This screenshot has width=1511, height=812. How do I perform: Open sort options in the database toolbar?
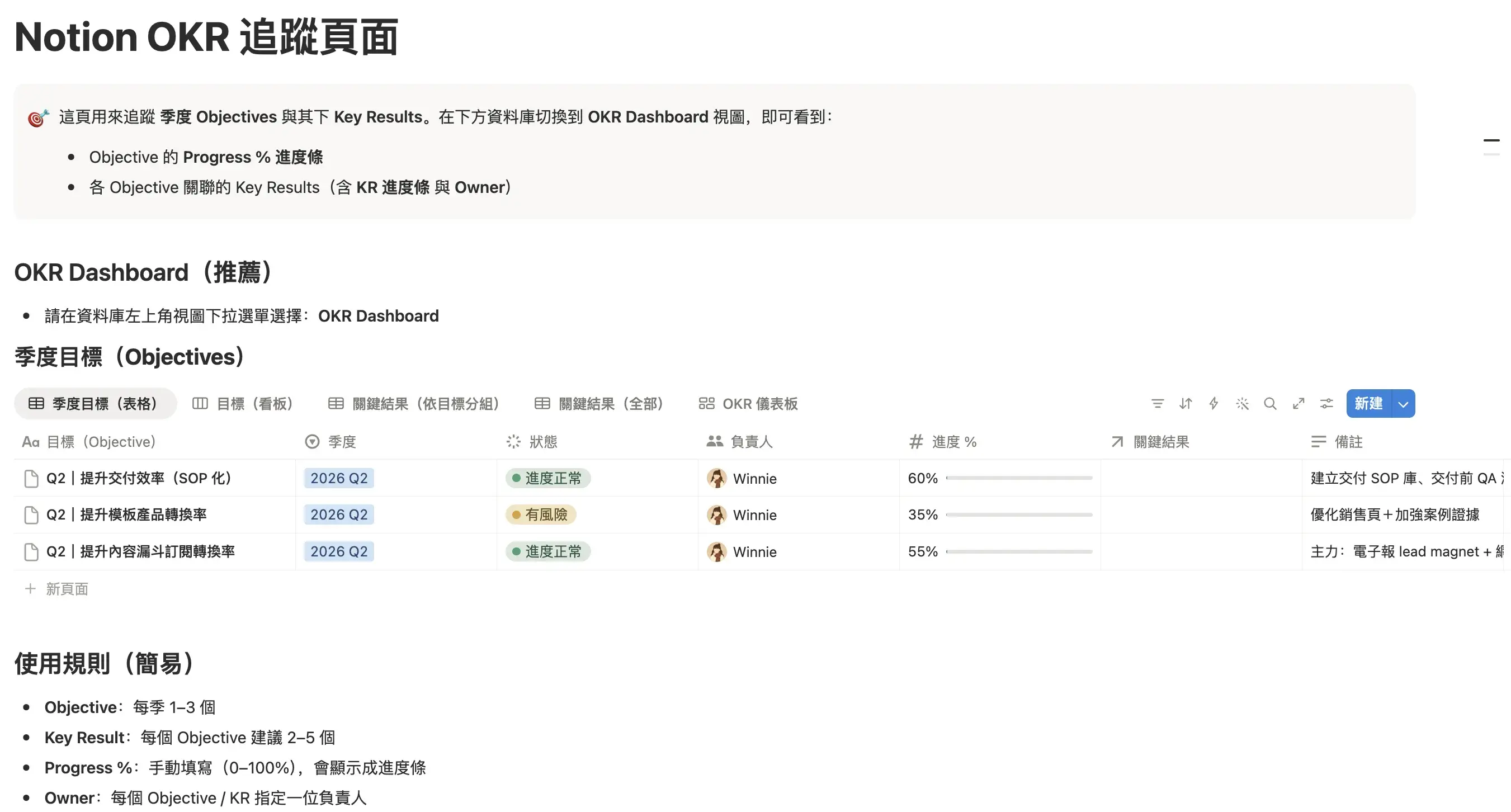point(1186,404)
